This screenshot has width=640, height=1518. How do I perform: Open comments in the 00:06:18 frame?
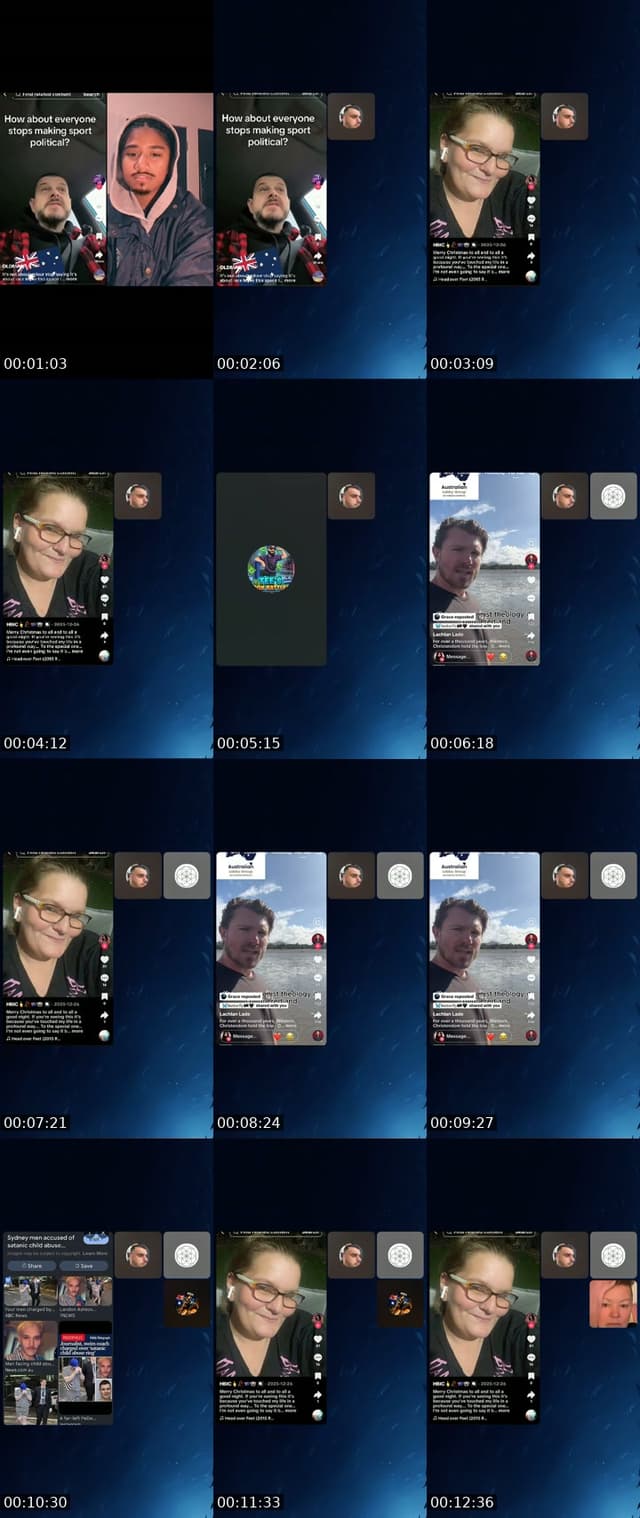tap(531, 598)
